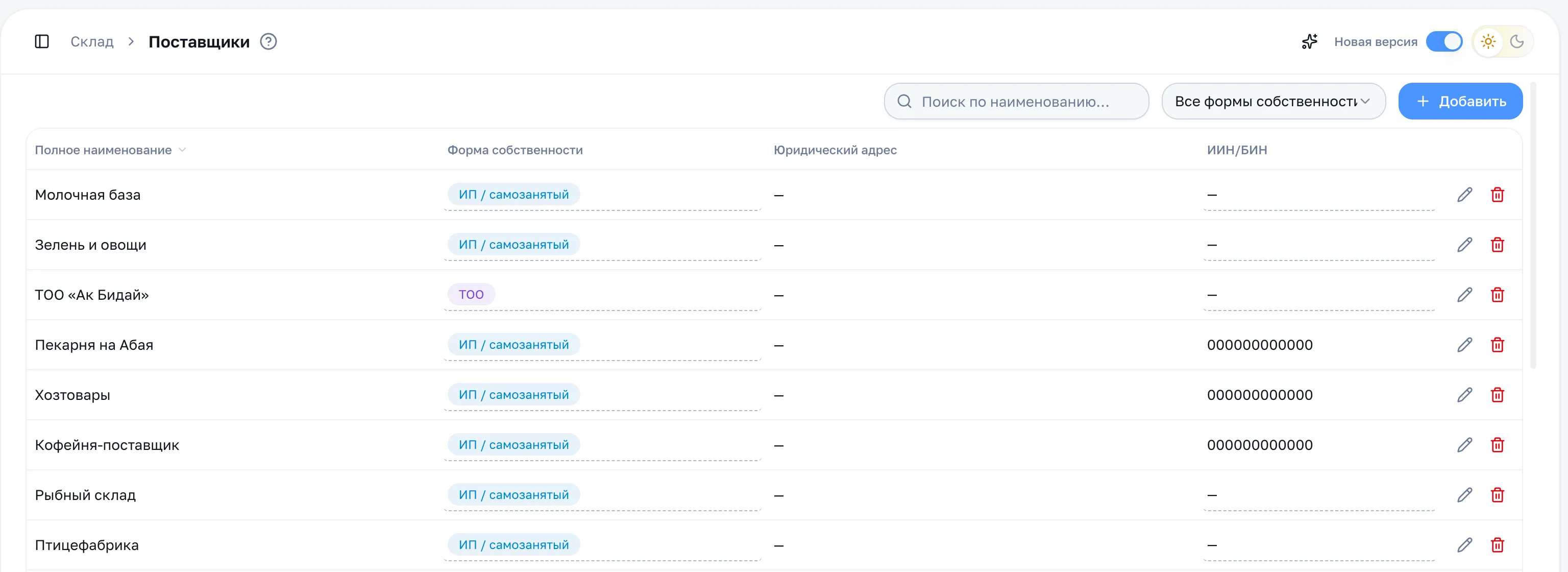
Task: Click ИИН/БИН value of Кофейня-поставщик
Action: click(1259, 445)
